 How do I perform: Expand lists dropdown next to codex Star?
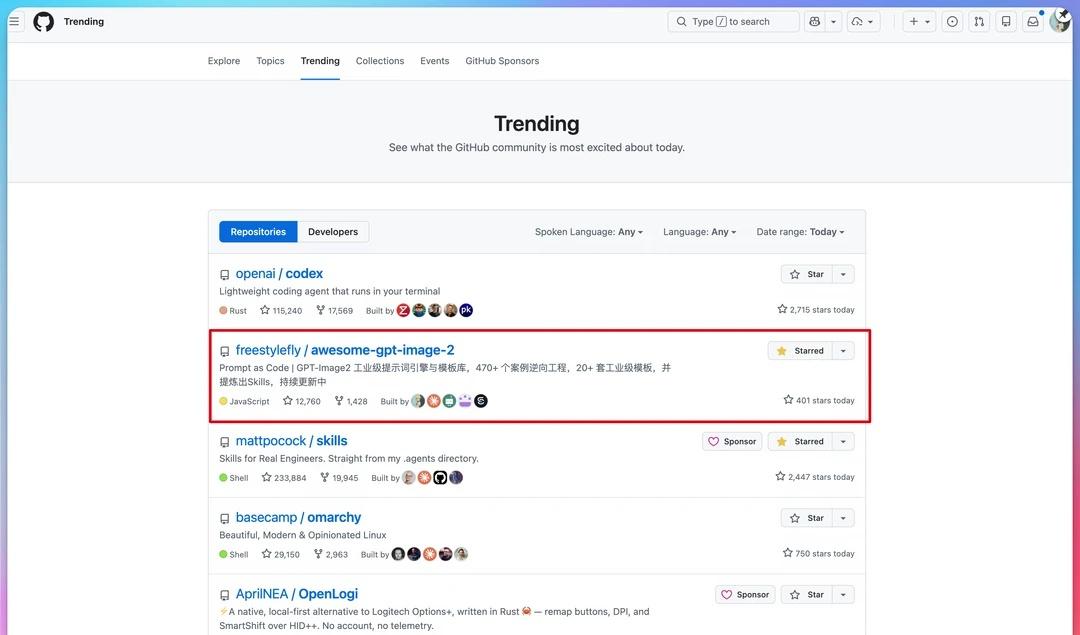coord(843,274)
